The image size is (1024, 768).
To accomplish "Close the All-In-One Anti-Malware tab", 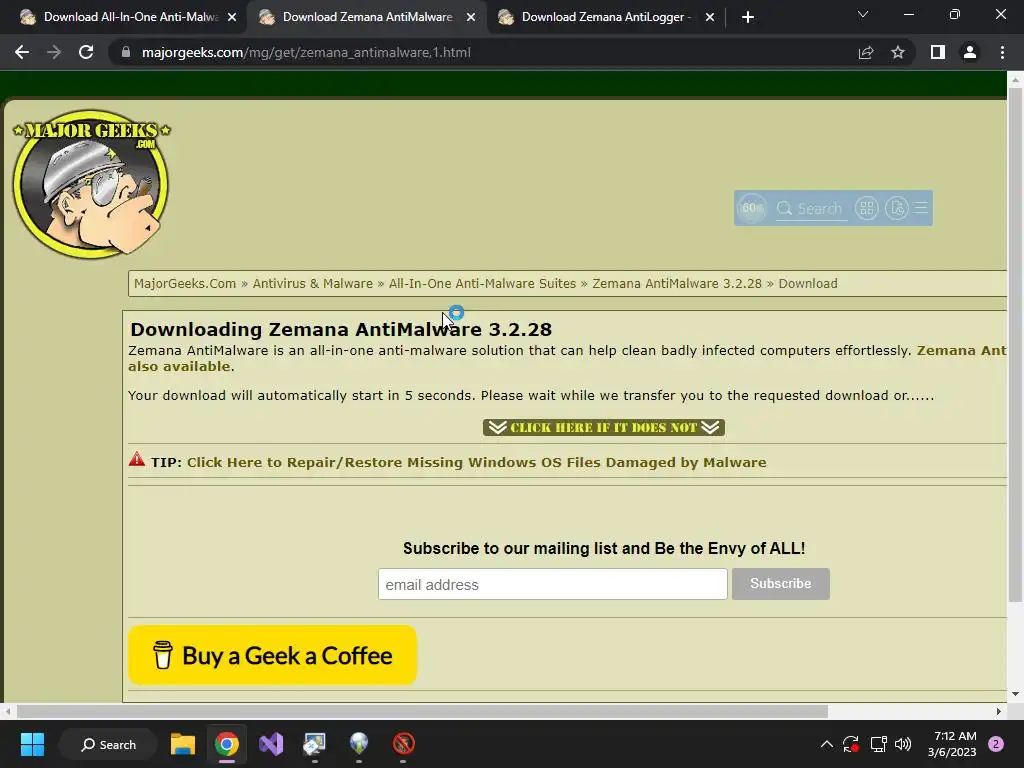I will click(232, 17).
